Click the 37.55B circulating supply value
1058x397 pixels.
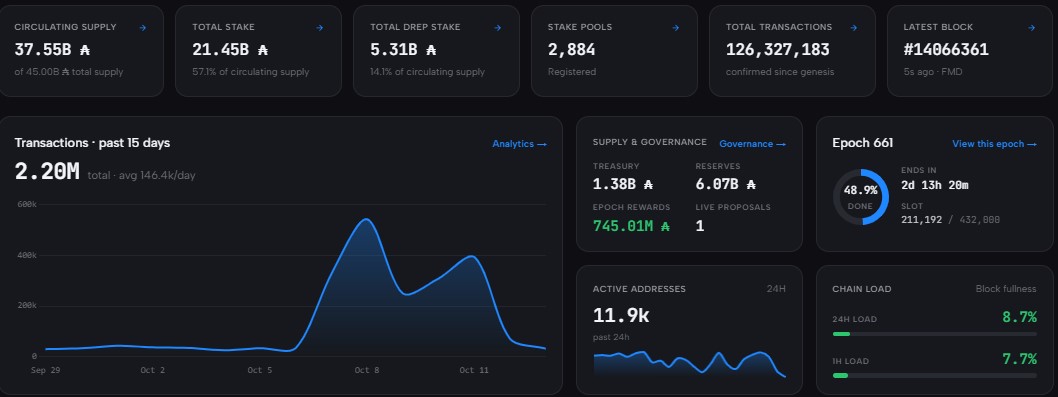(x=52, y=49)
